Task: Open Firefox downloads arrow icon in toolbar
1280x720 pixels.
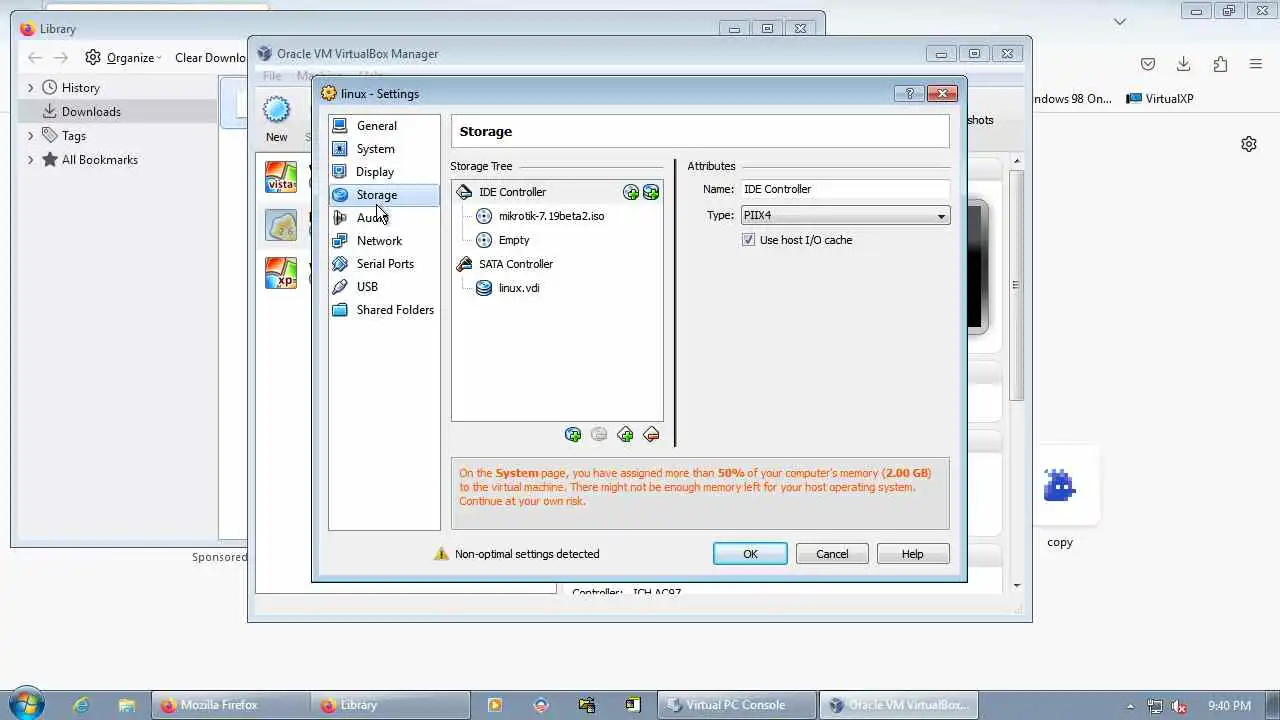Action: pyautogui.click(x=1183, y=64)
